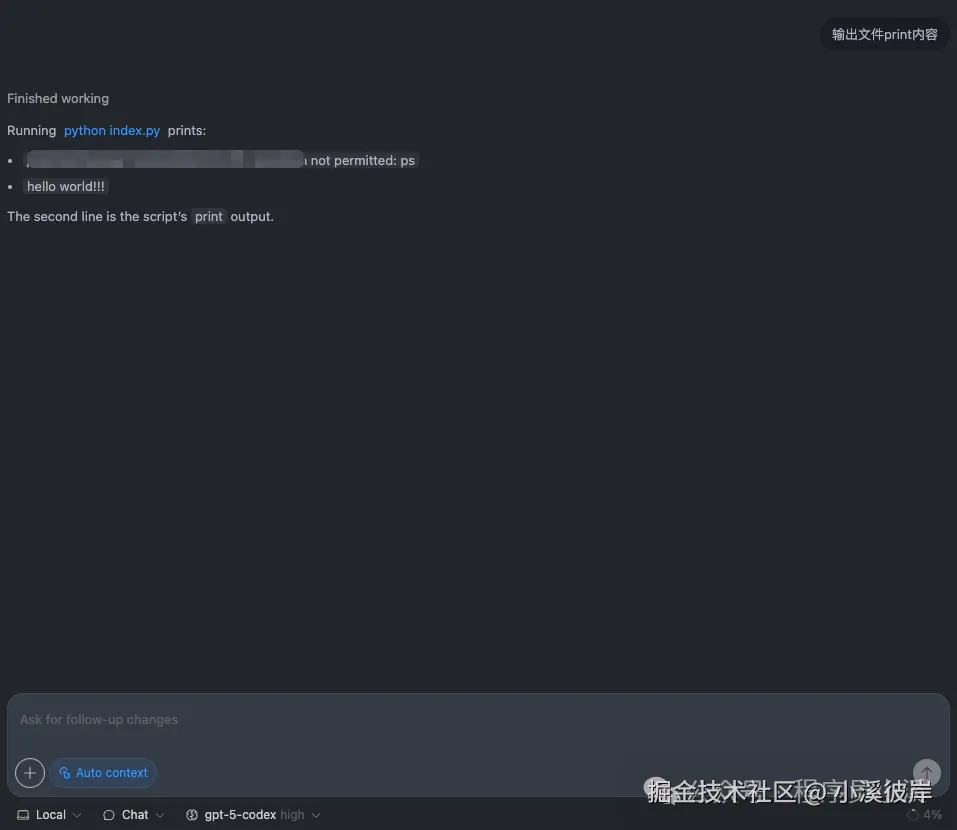Screen dimensions: 957x830
Task: Expand the Local environment chevron
Action: (x=77, y=815)
